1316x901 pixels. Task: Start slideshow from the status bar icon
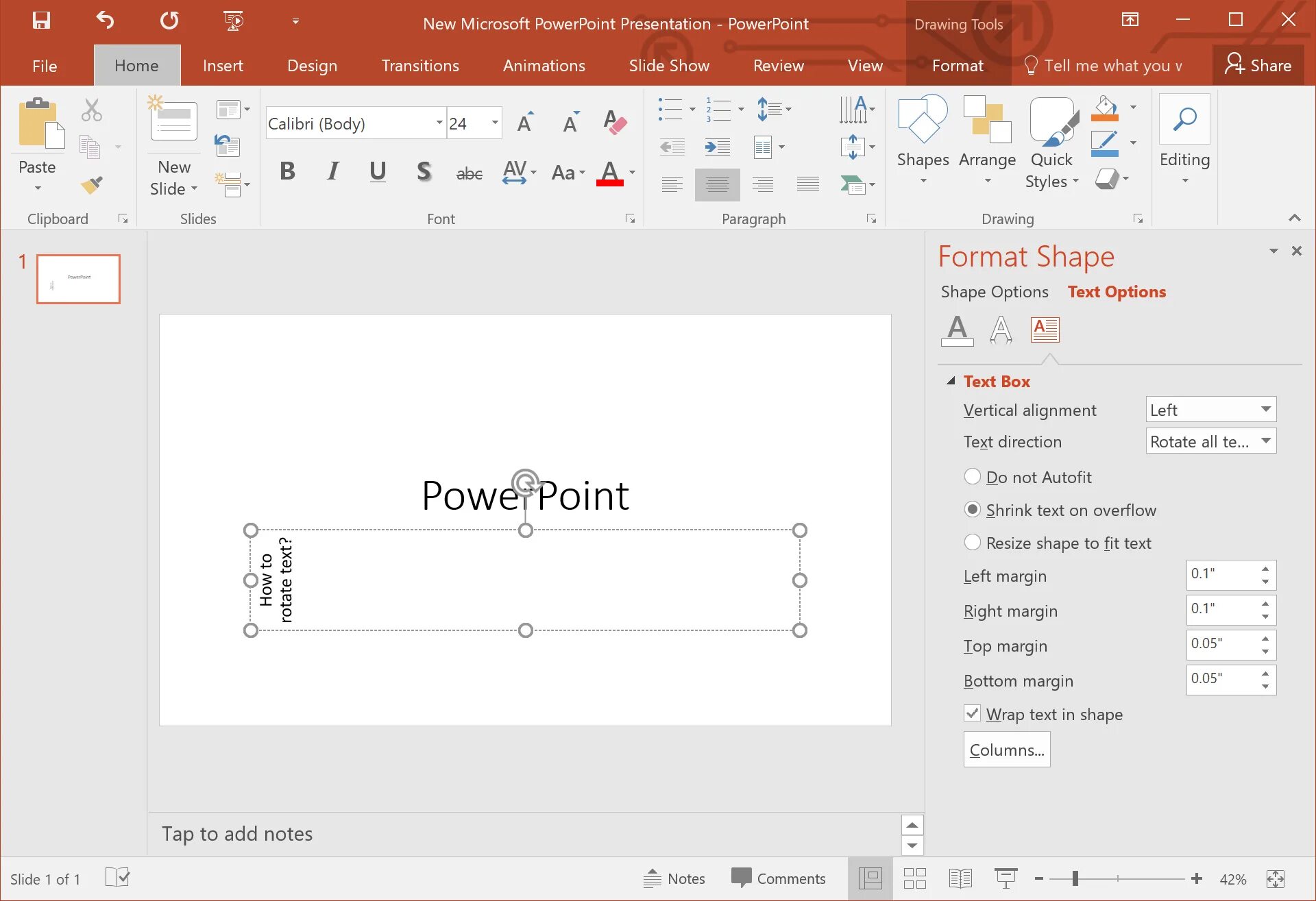point(1006,878)
